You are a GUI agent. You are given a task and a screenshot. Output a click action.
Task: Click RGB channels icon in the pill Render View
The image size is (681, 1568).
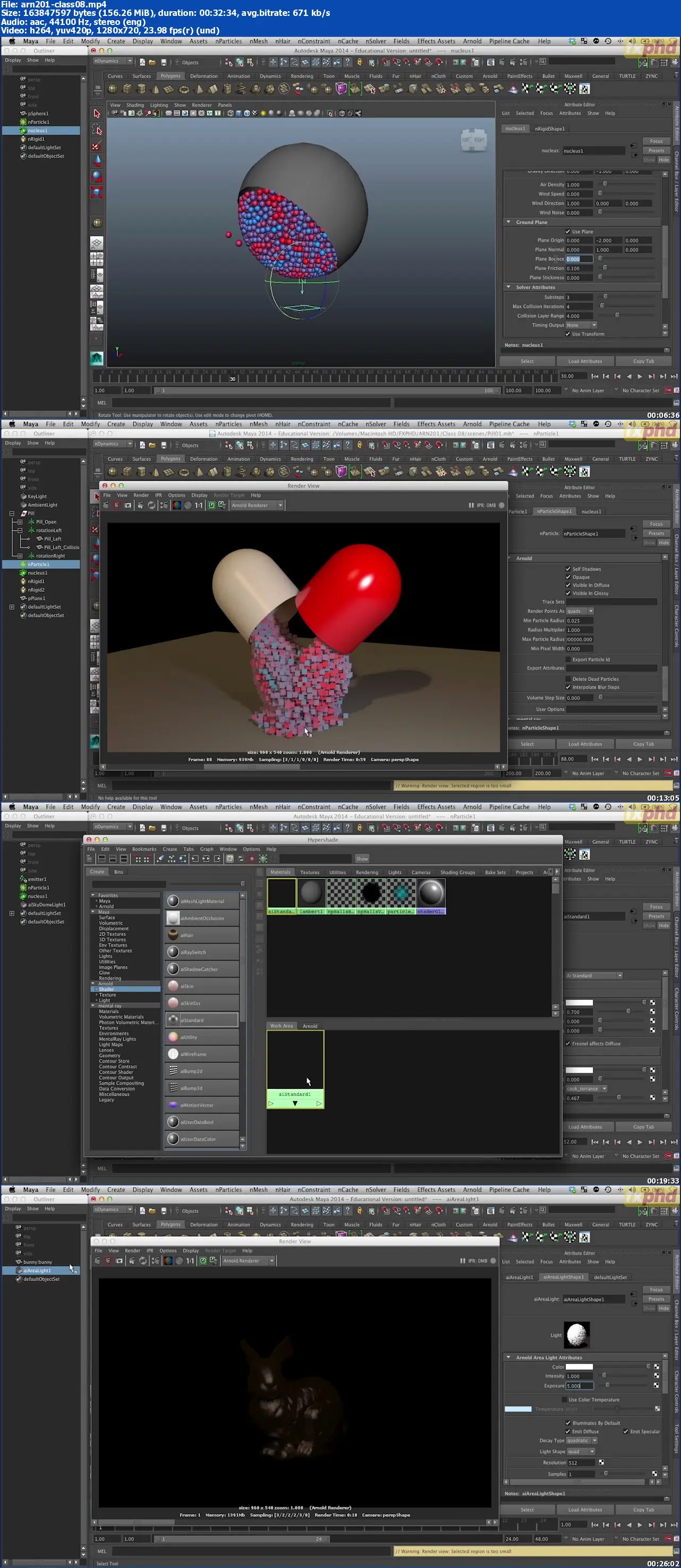pos(177,505)
